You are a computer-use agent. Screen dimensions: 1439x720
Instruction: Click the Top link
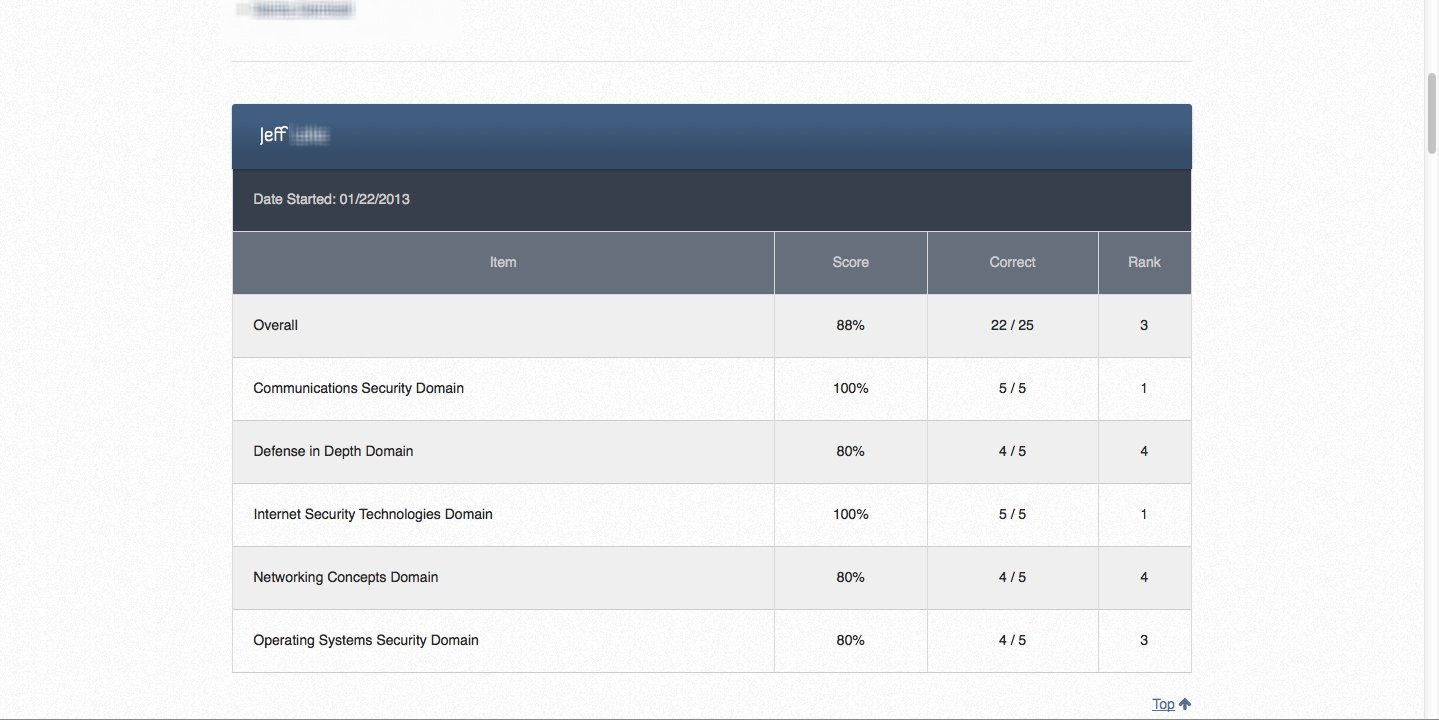coord(1162,704)
